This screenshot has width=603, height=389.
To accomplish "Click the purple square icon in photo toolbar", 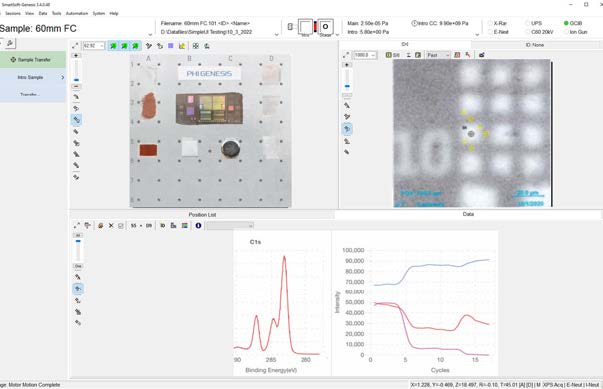I will click(171, 46).
